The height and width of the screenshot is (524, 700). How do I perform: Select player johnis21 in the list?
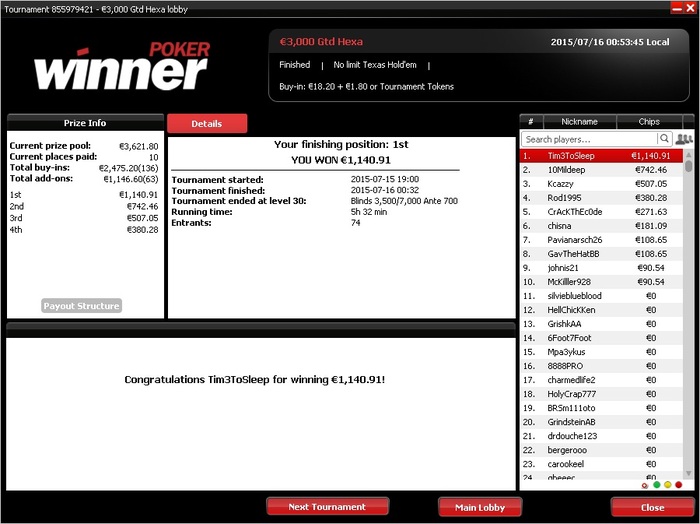601,268
